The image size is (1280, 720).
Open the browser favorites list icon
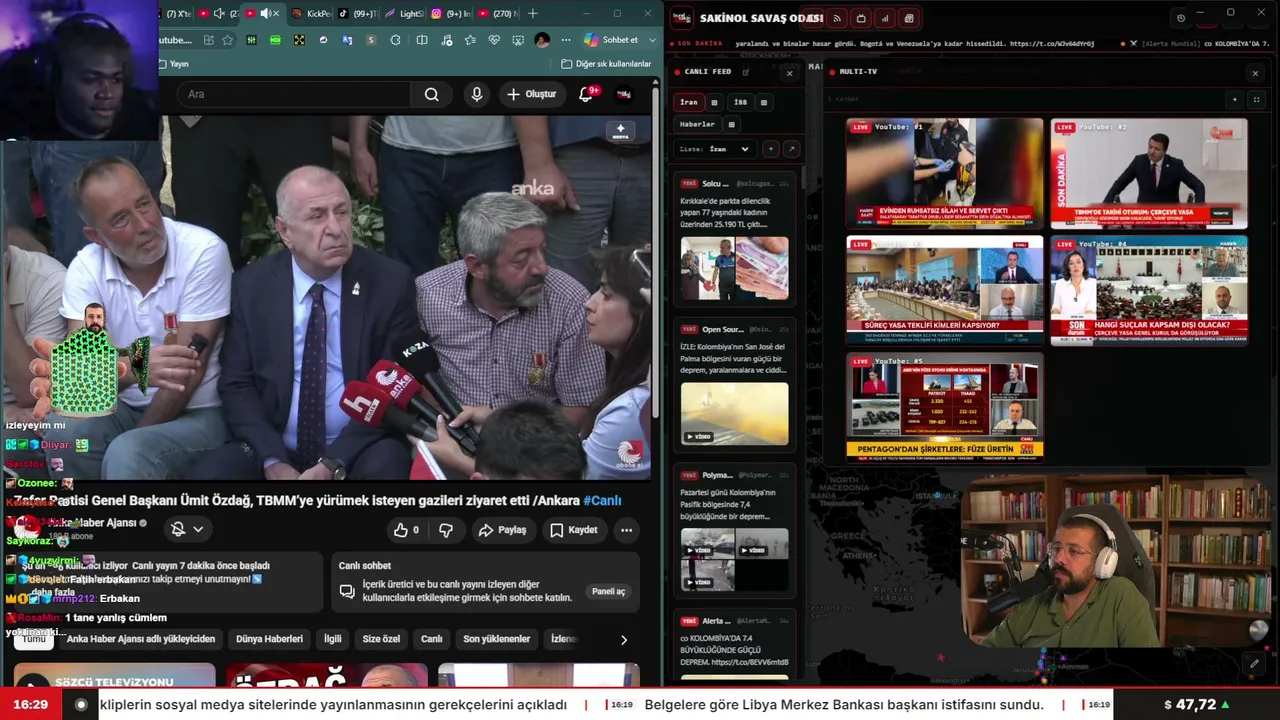[470, 40]
